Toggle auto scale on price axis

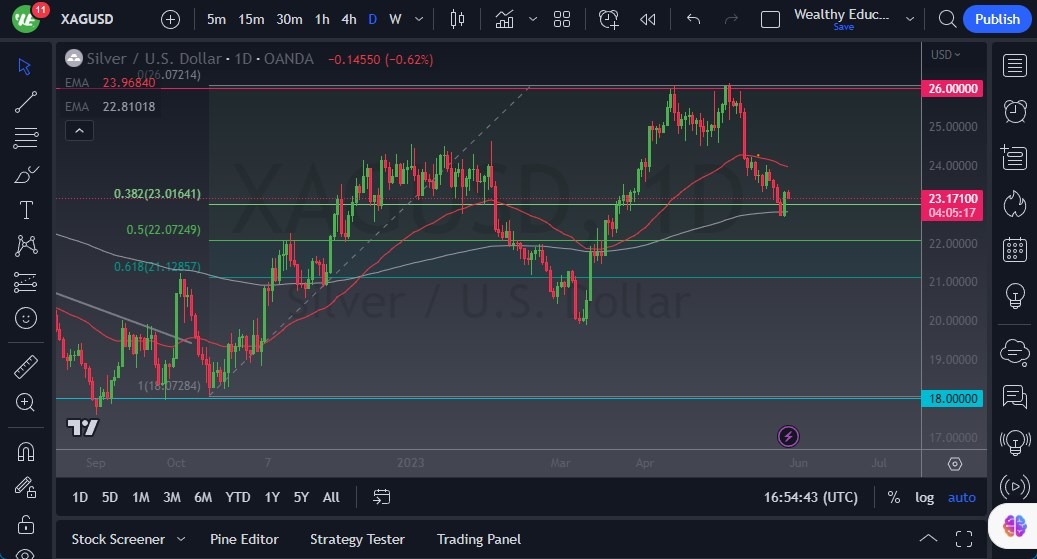pos(961,497)
